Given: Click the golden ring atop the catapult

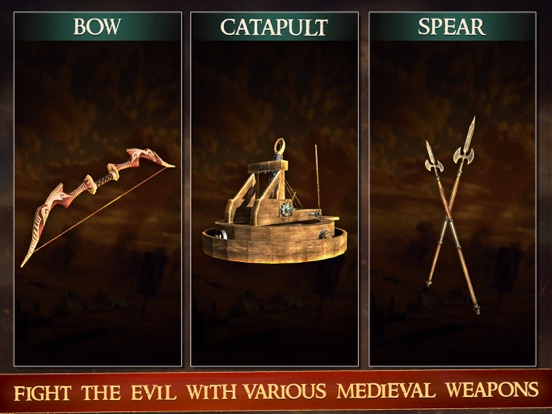Looking at the screenshot, I should pyautogui.click(x=280, y=146).
